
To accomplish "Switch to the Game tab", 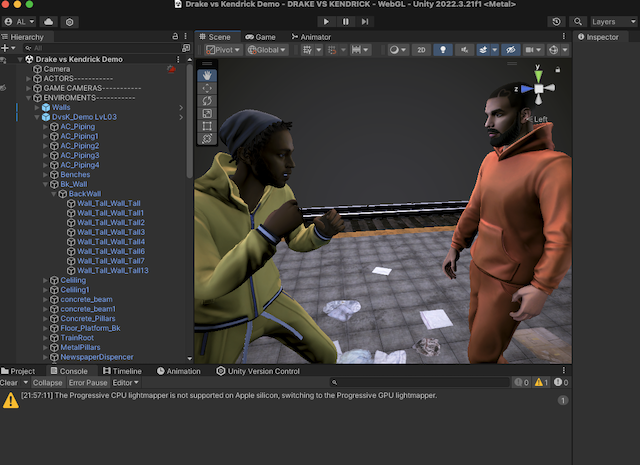I will point(260,37).
